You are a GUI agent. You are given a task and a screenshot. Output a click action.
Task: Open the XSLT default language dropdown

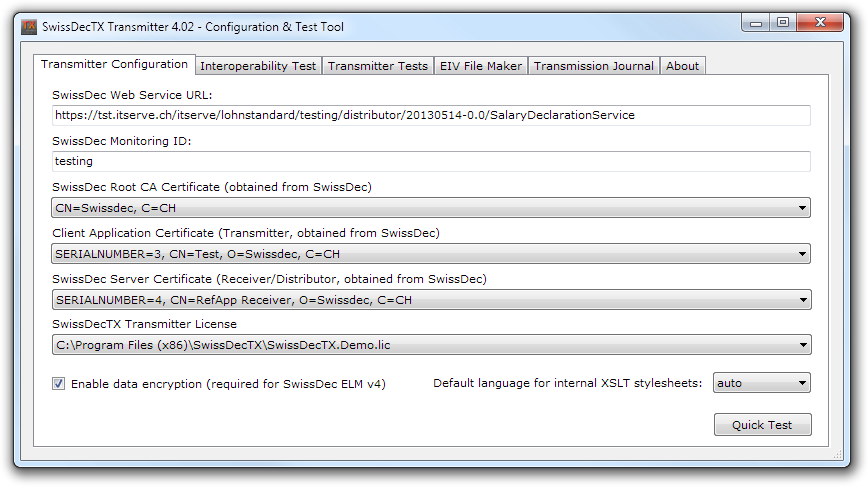pos(761,383)
